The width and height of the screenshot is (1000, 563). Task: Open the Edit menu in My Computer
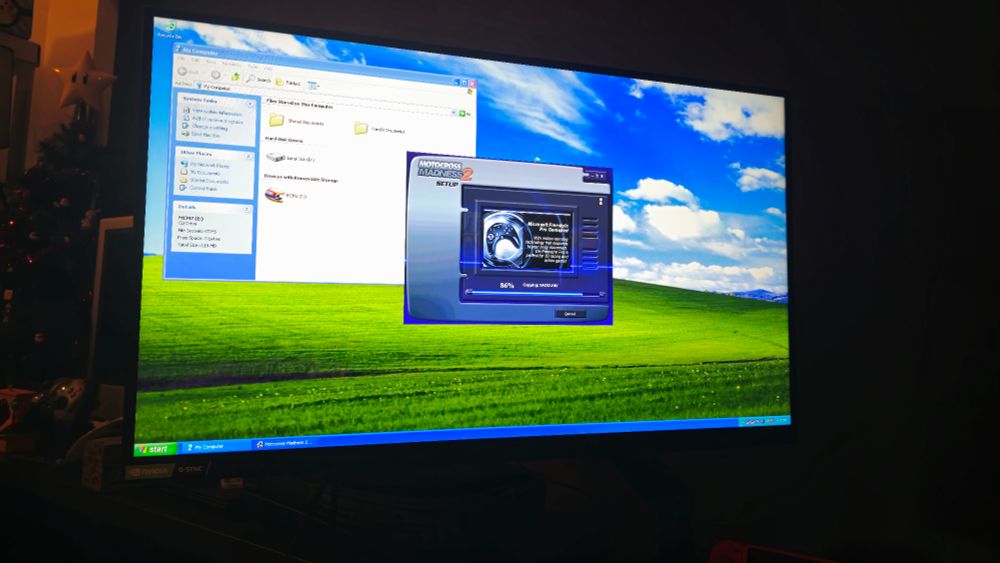[196, 61]
